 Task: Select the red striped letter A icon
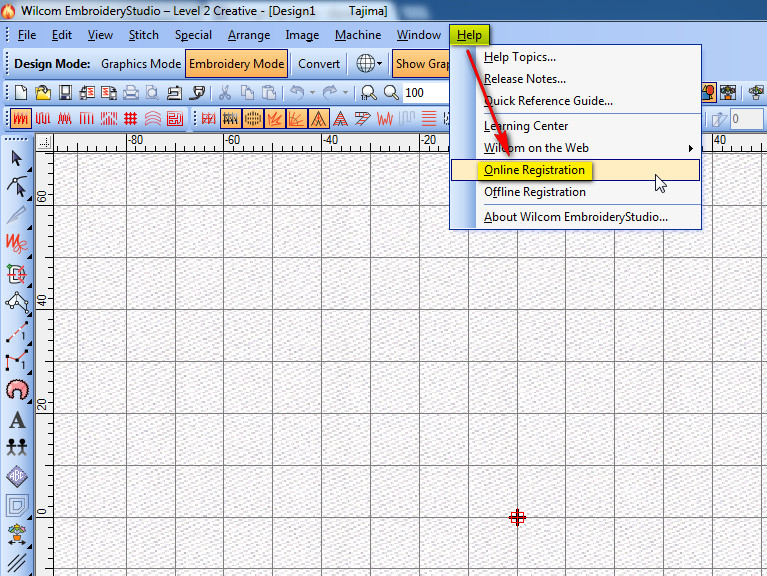(x=340, y=118)
